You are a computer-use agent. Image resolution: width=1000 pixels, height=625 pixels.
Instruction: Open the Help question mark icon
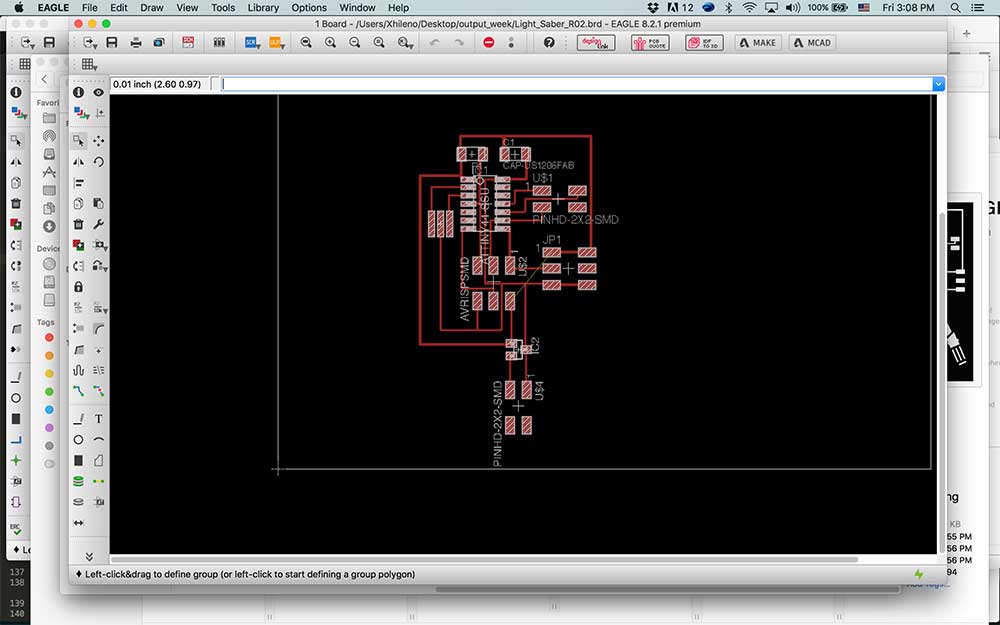pyautogui.click(x=549, y=43)
